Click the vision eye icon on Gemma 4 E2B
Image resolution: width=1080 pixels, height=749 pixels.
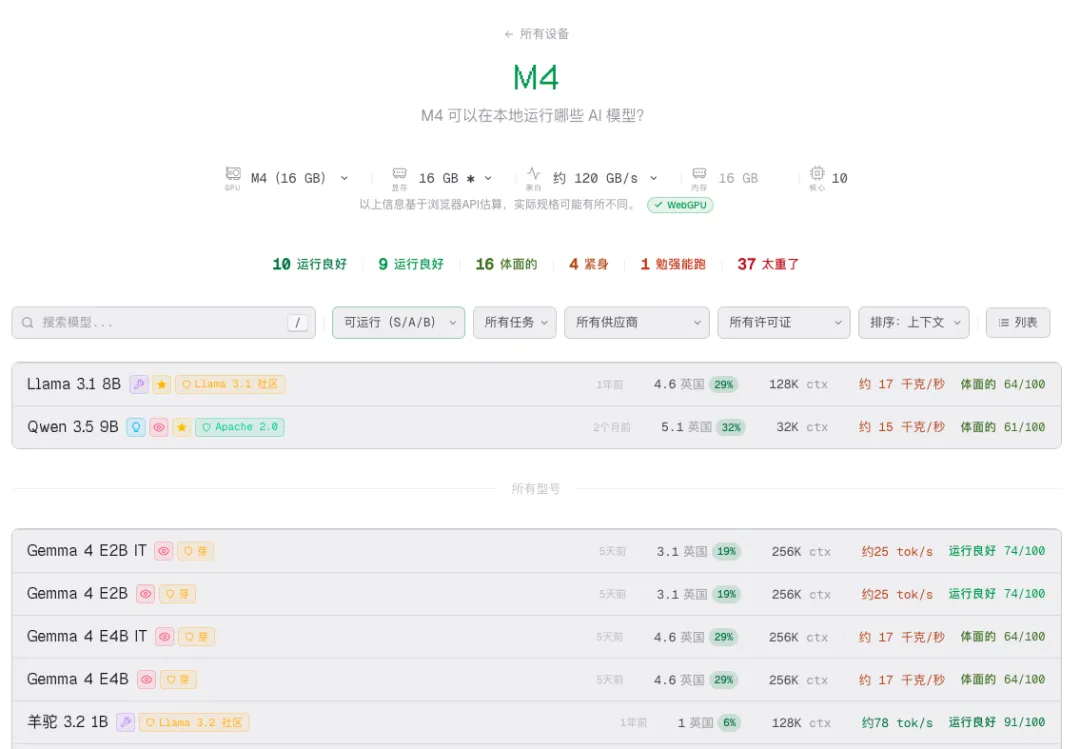pyautogui.click(x=145, y=594)
